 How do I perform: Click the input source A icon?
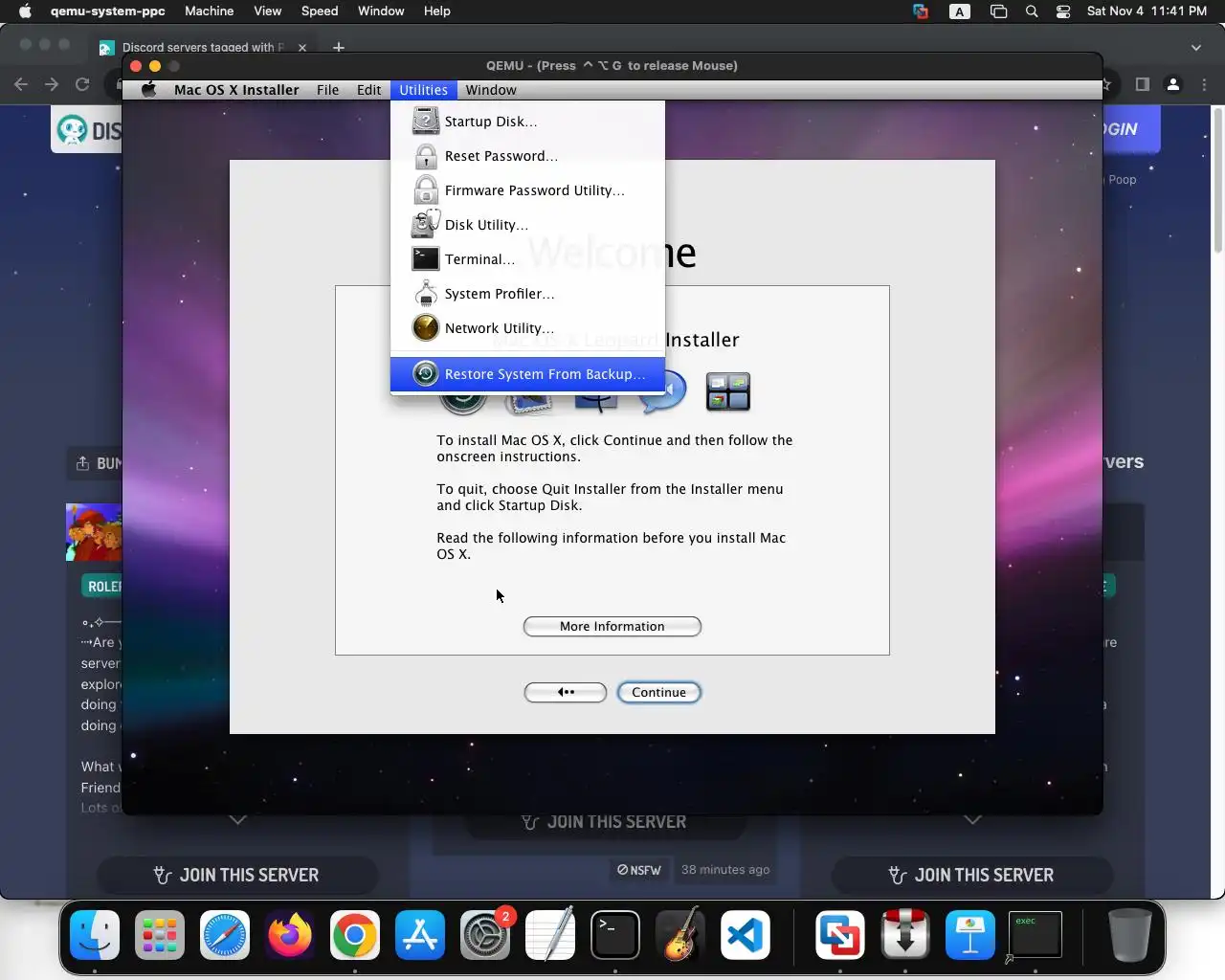(x=959, y=11)
